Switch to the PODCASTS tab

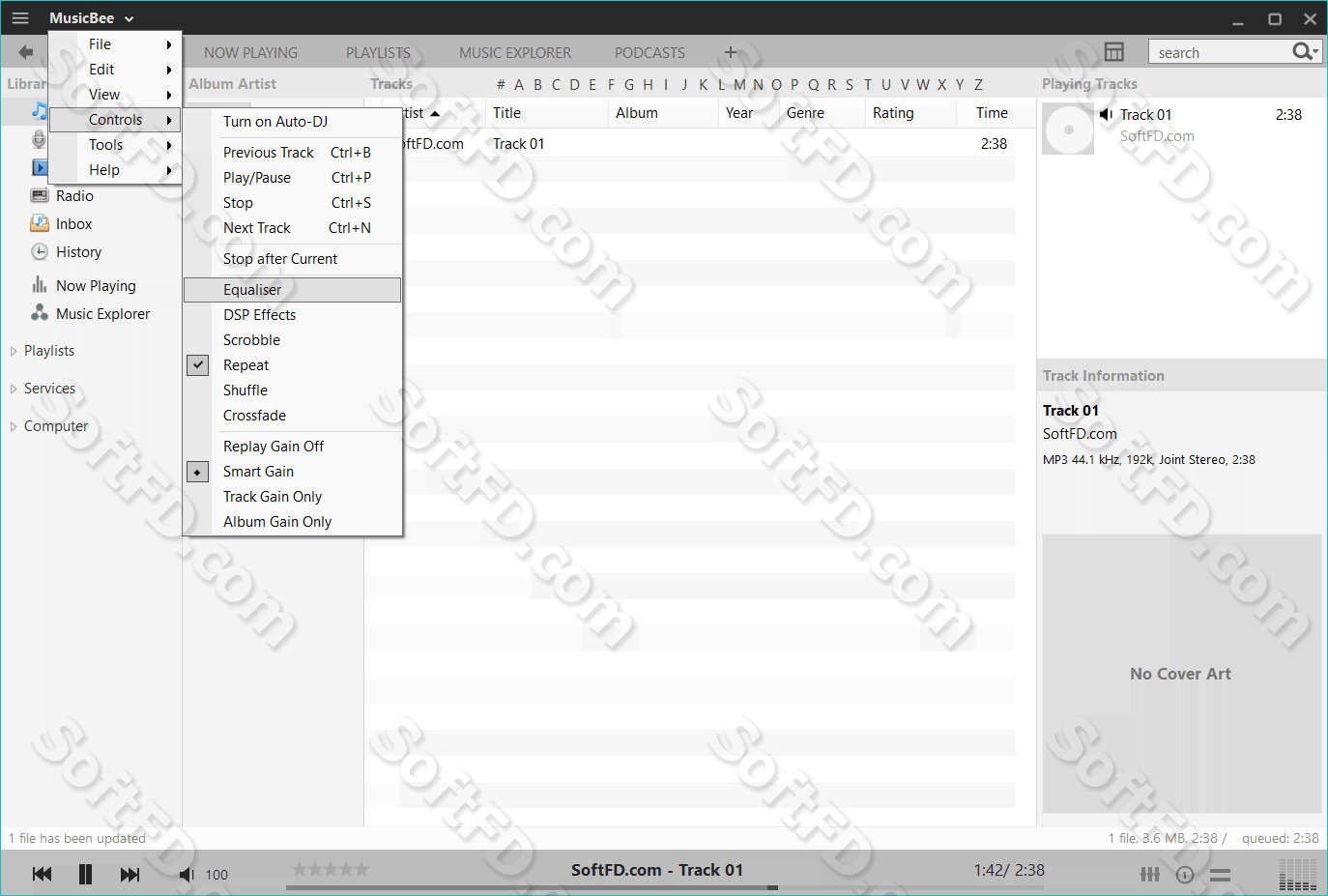650,52
